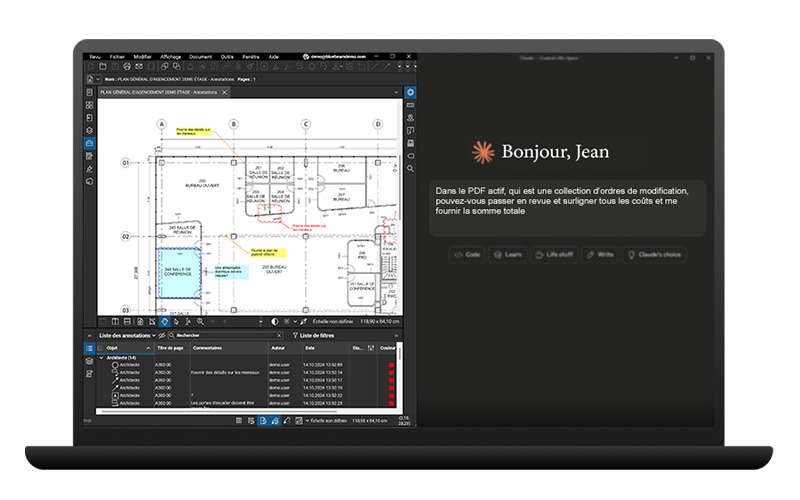Open the Spaces location pin icon in right sidebar
This screenshot has height=500, width=800.
(x=410, y=118)
